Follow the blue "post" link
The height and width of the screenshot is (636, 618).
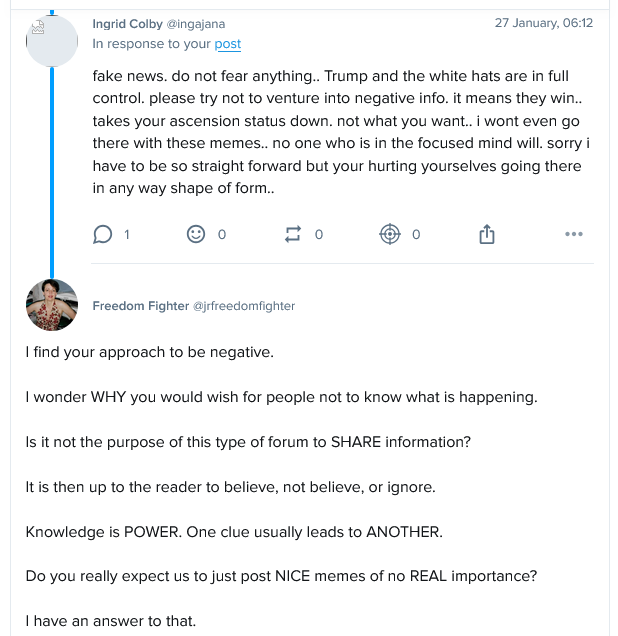(228, 44)
